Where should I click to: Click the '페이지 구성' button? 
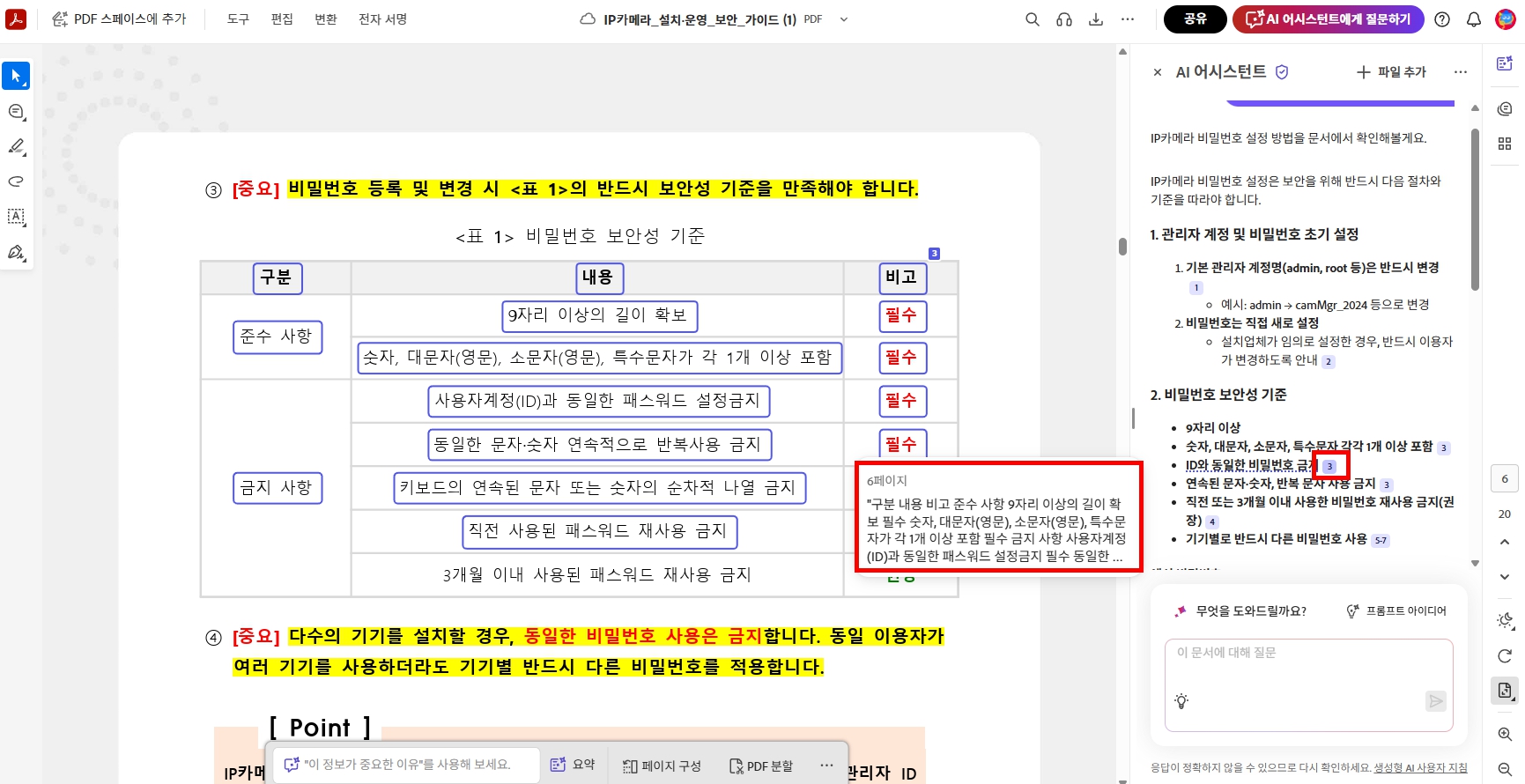(x=662, y=766)
